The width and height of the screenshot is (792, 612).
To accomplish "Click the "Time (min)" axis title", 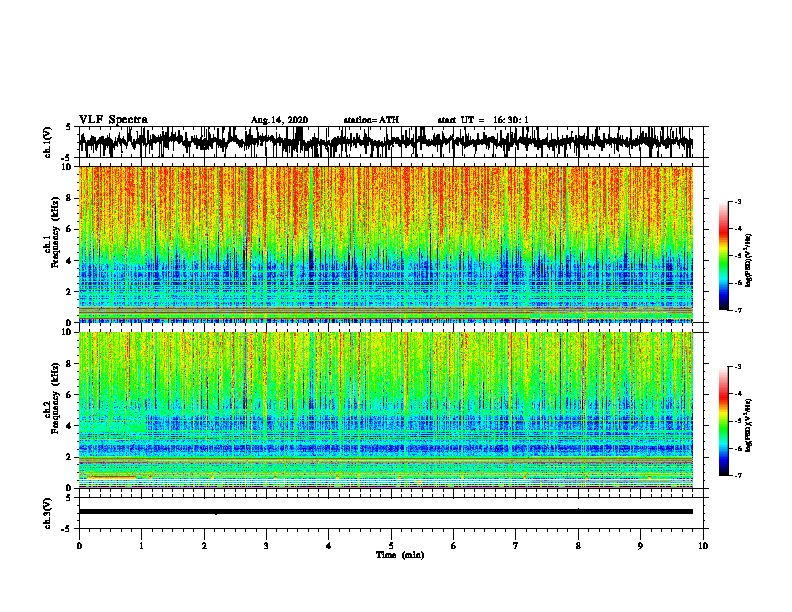I will (x=400, y=555).
